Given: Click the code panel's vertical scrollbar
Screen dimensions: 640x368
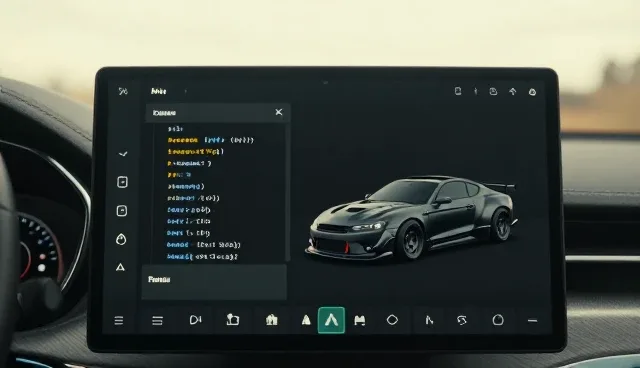Looking at the screenshot, I should (288, 193).
